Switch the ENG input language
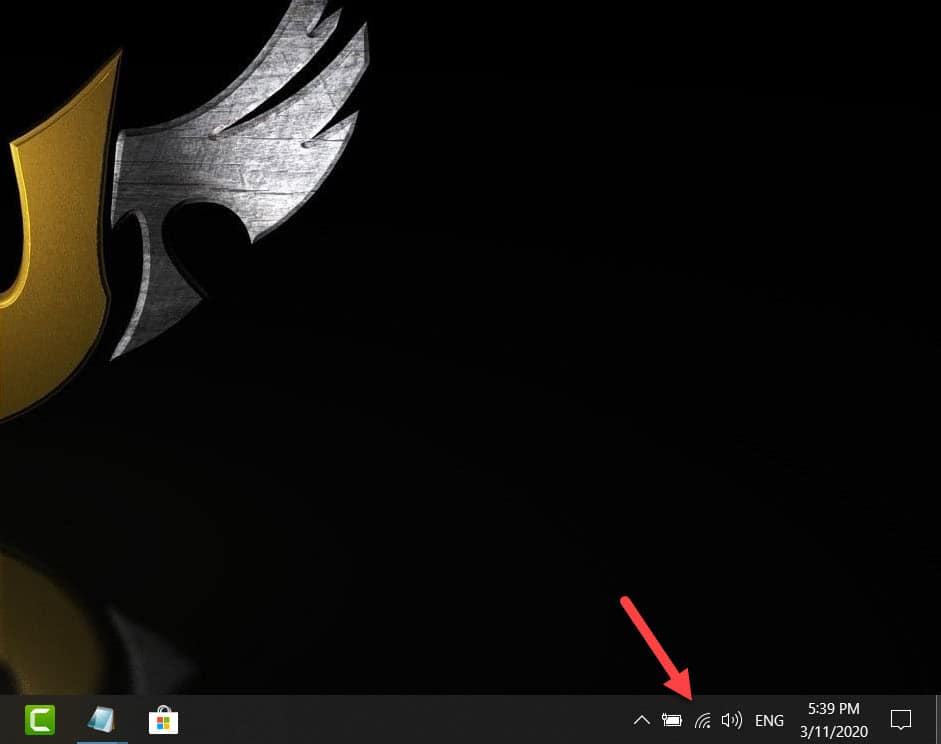Viewport: 941px width, 744px height. point(769,721)
